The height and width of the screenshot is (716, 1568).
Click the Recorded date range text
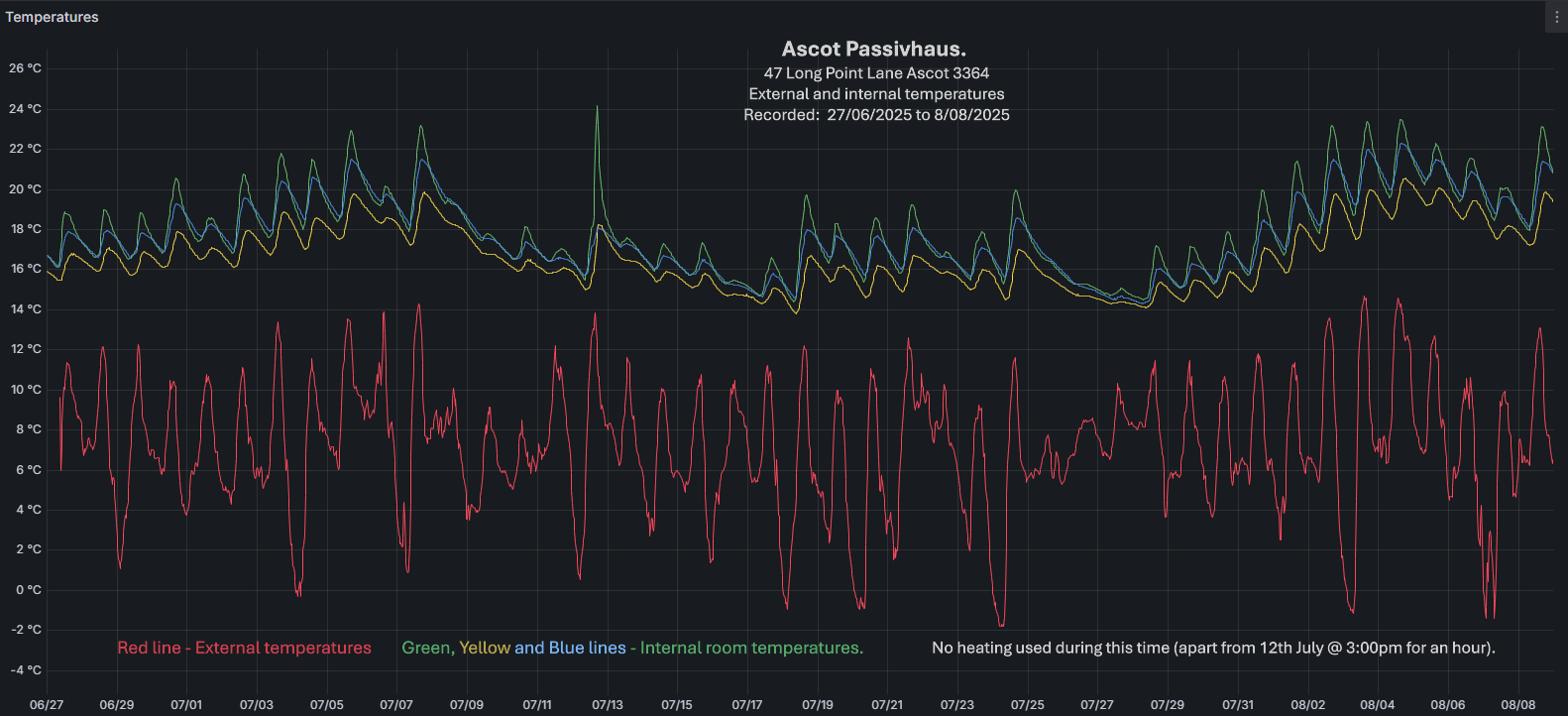tap(876, 115)
